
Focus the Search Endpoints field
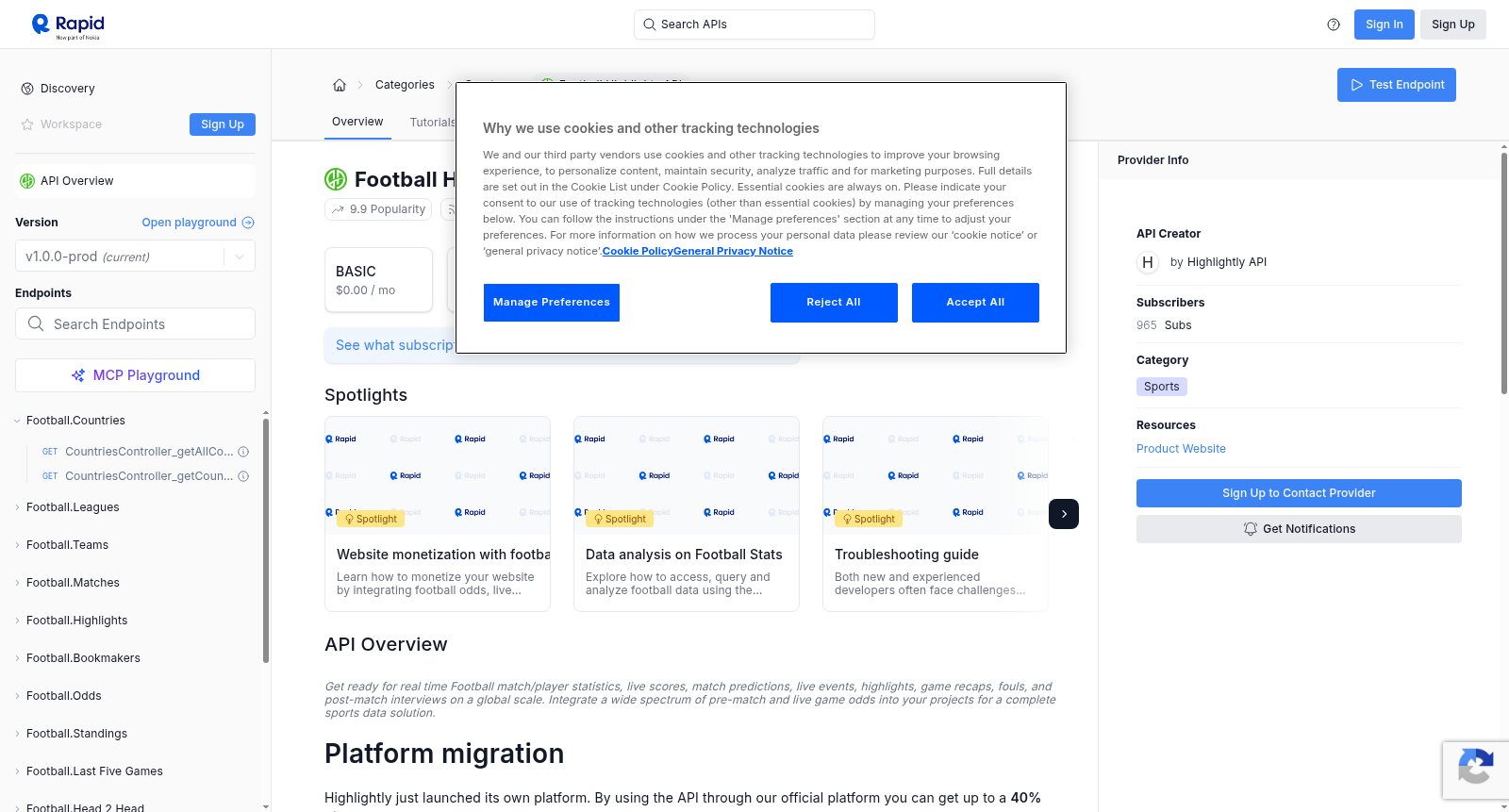click(135, 323)
